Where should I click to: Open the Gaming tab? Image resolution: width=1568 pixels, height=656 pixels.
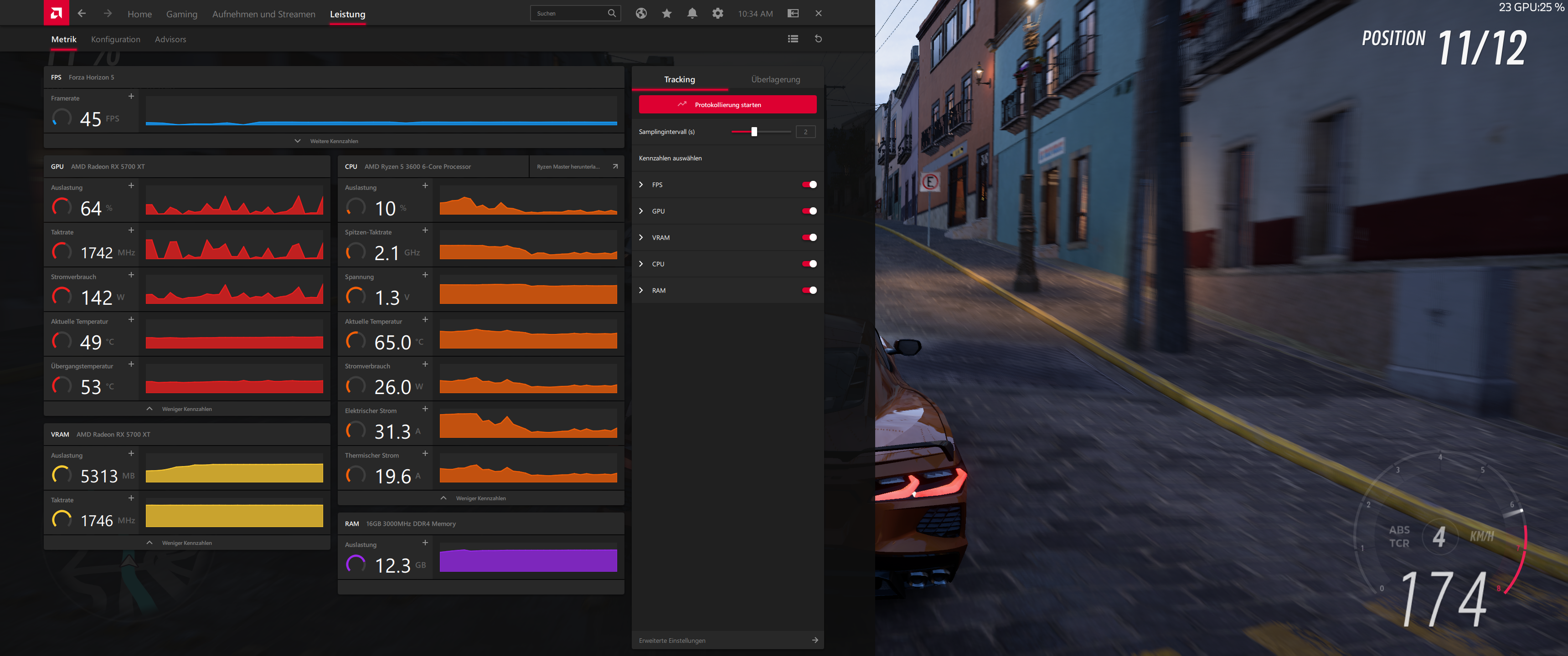pyautogui.click(x=181, y=14)
